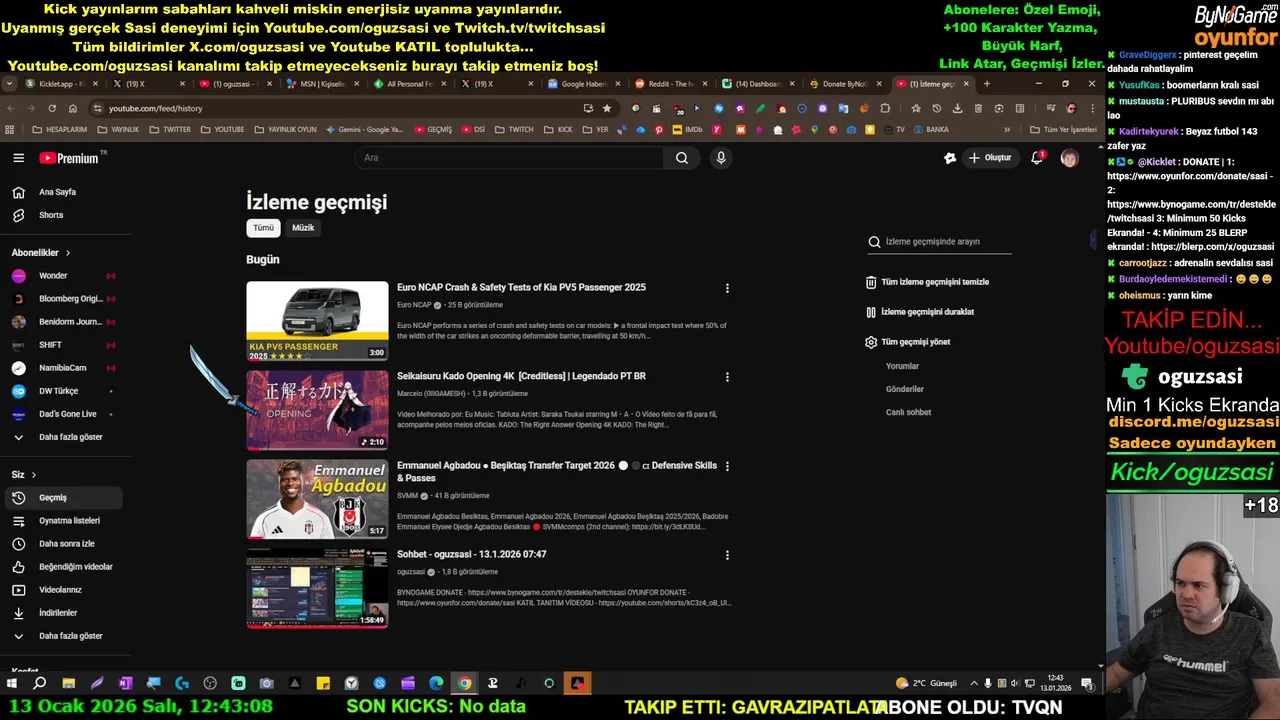Image resolution: width=1280 pixels, height=720 pixels.
Task: Bookmark this page with the star
Action: [606, 108]
